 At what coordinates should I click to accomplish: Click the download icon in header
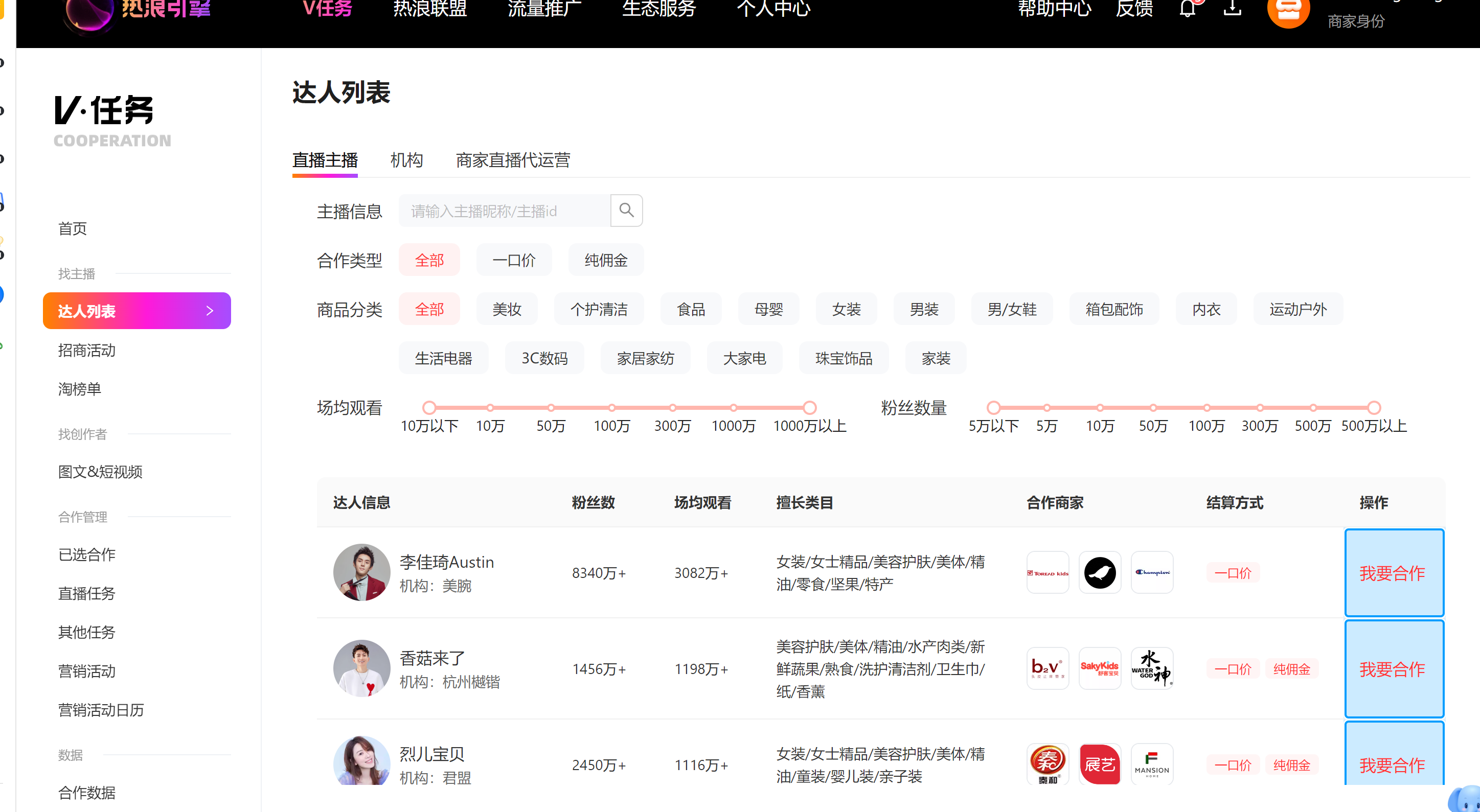tap(1233, 8)
